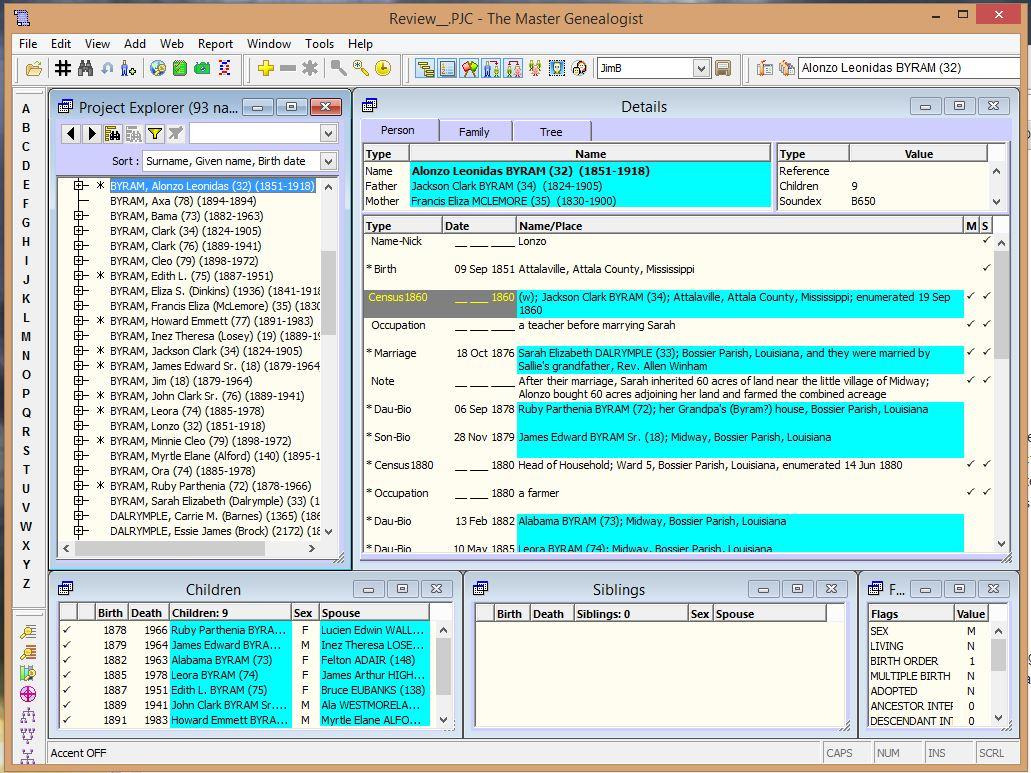Toggle checkmark for Ruby Parthenia child row

[x=67, y=630]
